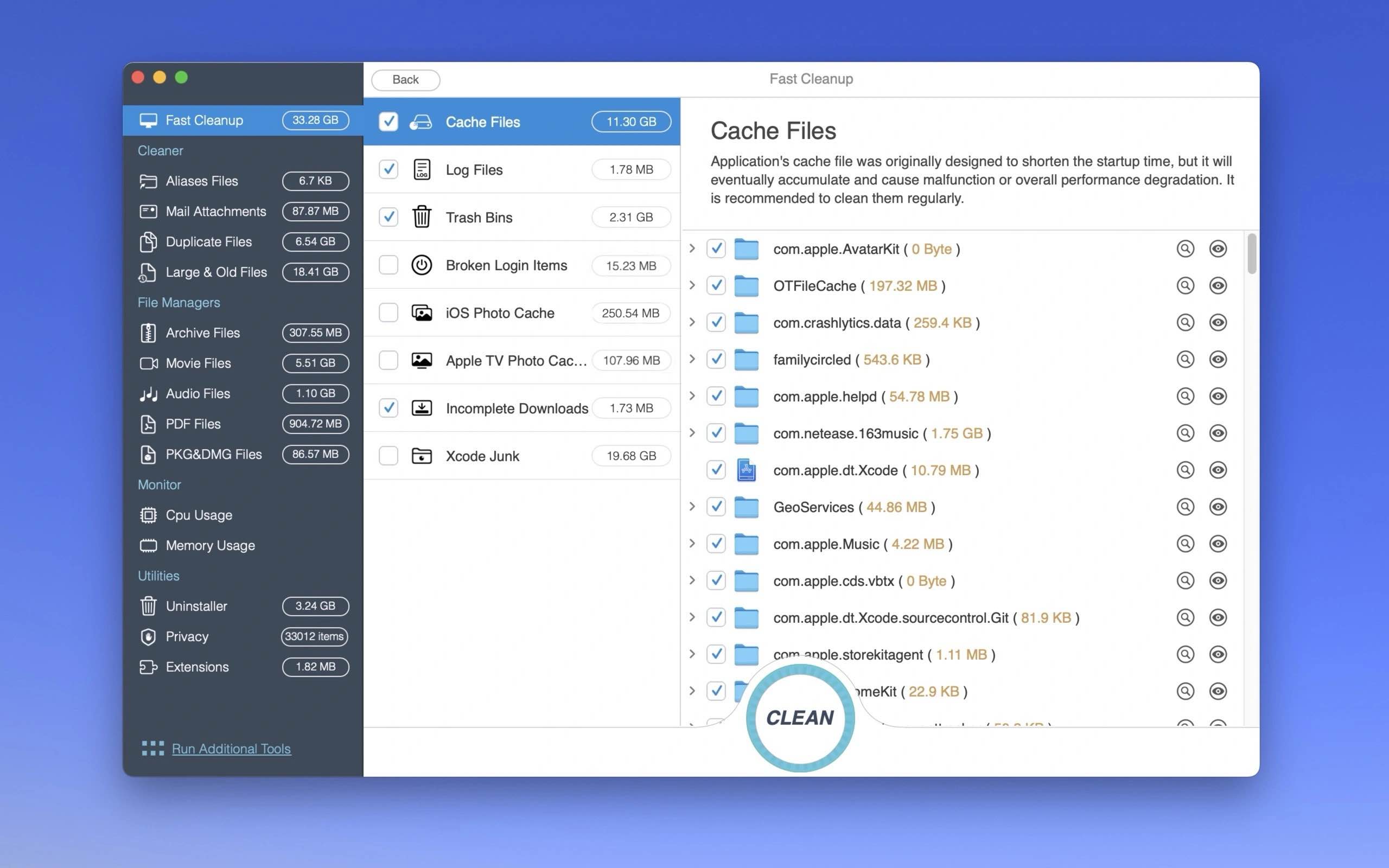Expand the com.apple.helpd folder

pyautogui.click(x=692, y=396)
